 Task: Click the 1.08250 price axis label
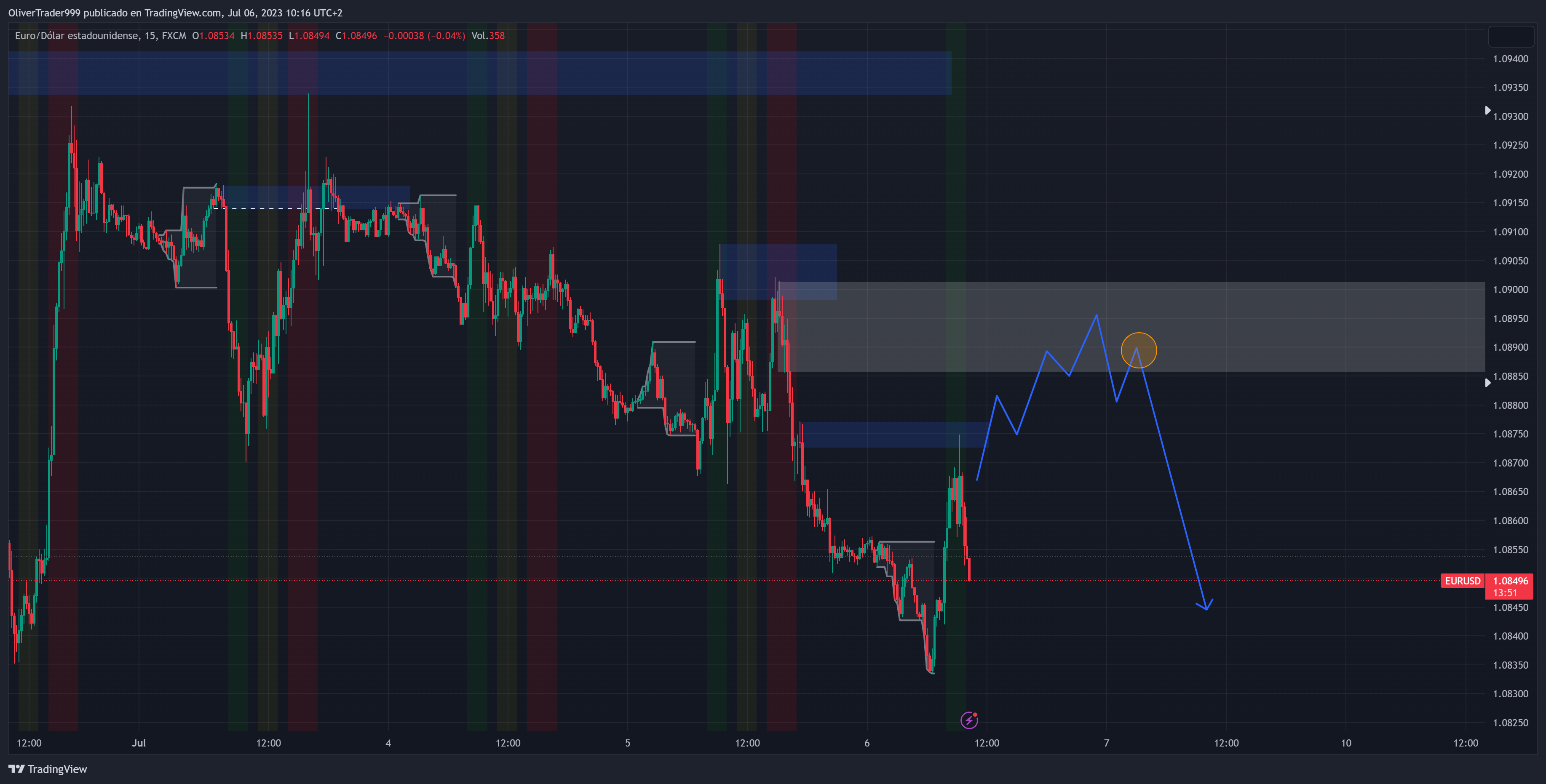pyautogui.click(x=1510, y=723)
